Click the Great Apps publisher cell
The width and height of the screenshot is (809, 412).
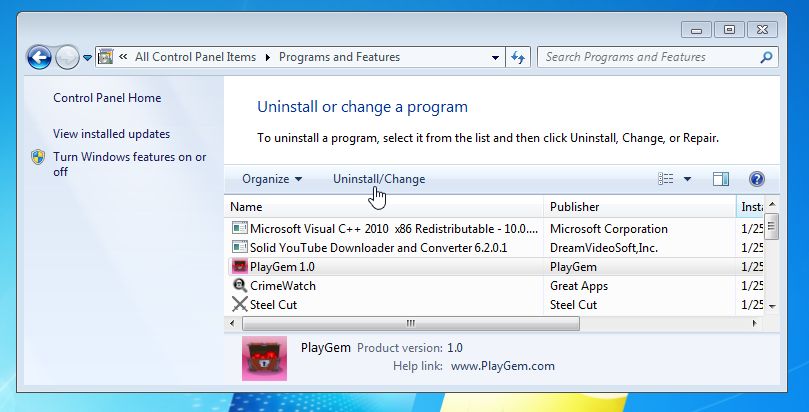tap(579, 286)
